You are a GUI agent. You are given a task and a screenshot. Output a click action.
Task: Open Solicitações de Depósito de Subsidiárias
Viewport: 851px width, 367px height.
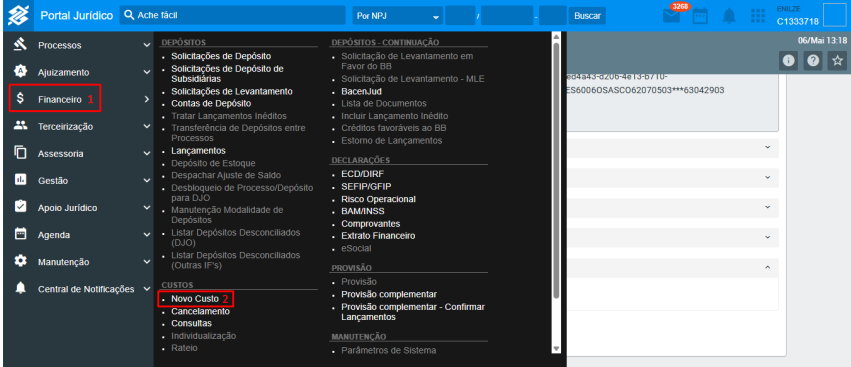pos(227,74)
